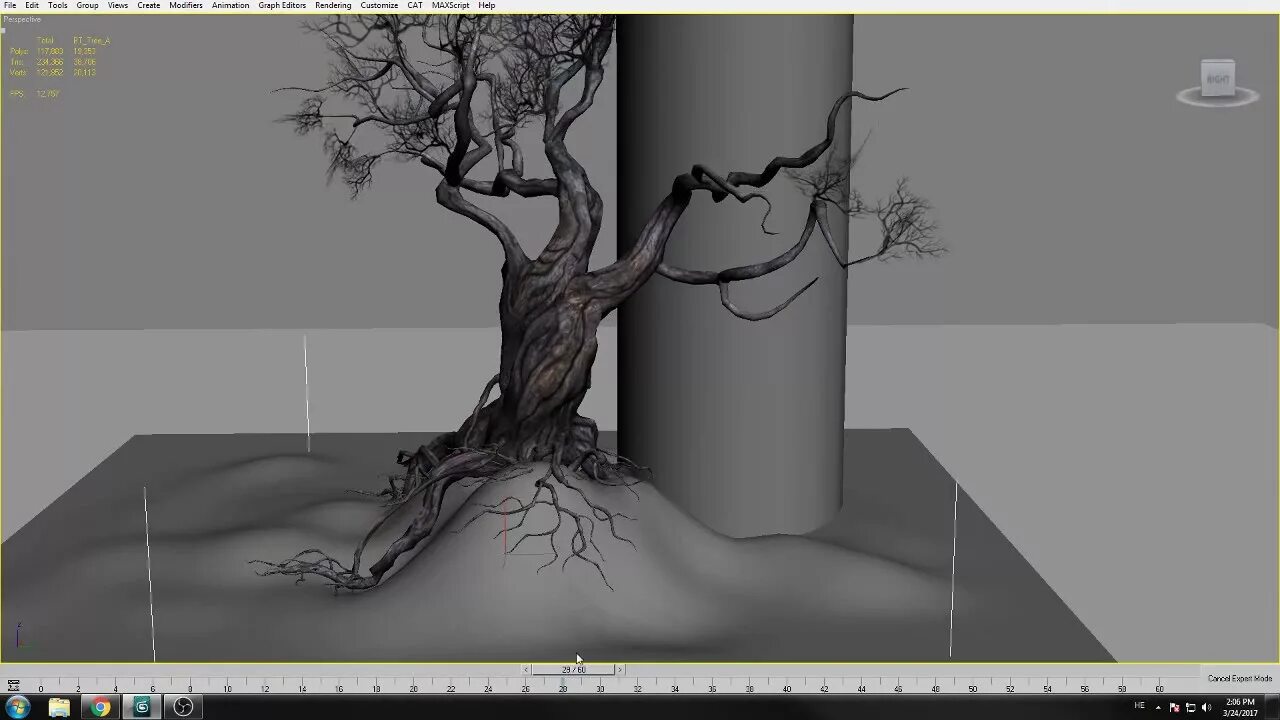Click the FPS readout in viewport
This screenshot has height=720, width=1280.
pos(35,94)
